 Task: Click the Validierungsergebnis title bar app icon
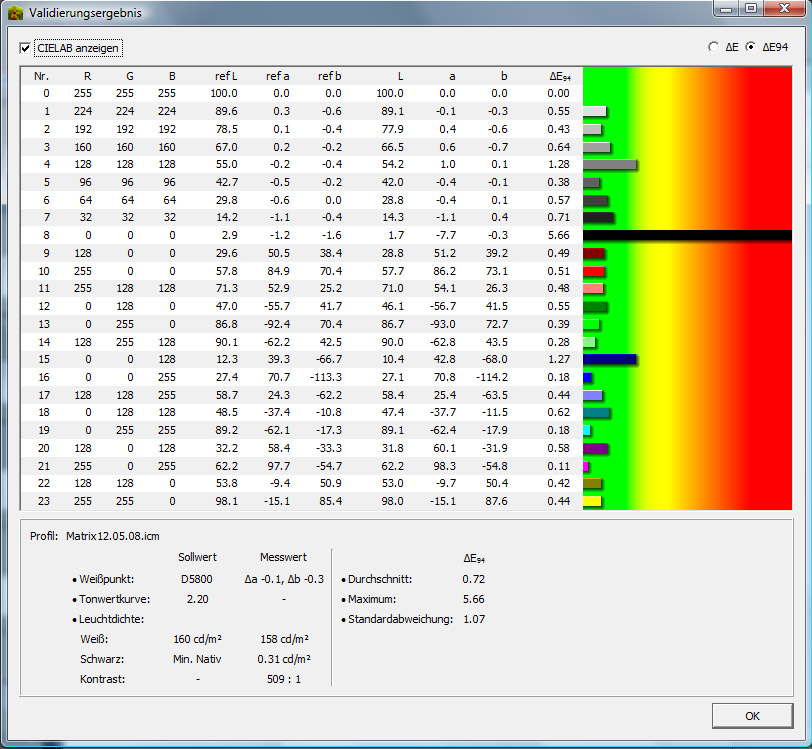(x=15, y=13)
